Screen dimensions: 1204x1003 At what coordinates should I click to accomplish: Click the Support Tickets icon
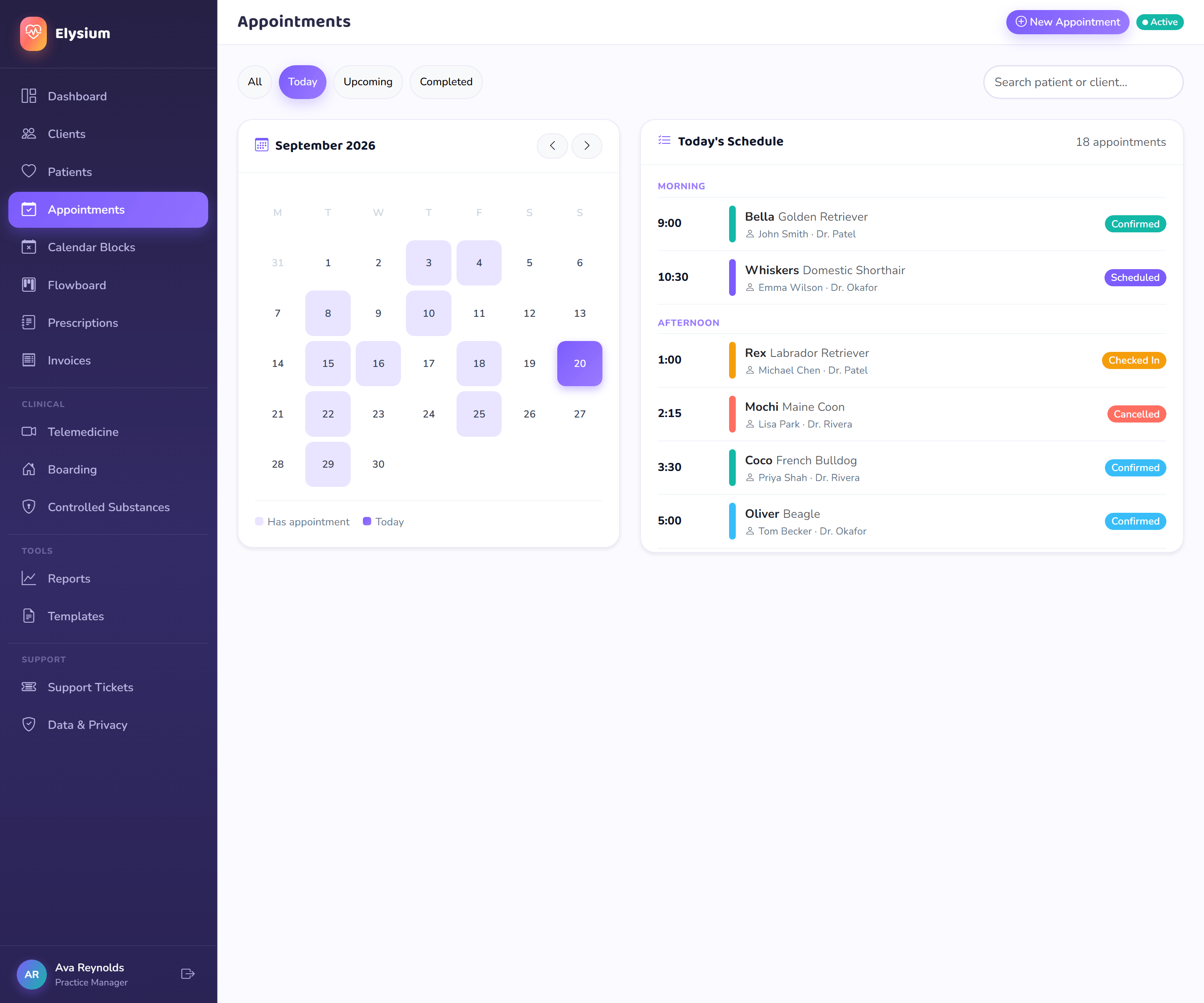[29, 687]
